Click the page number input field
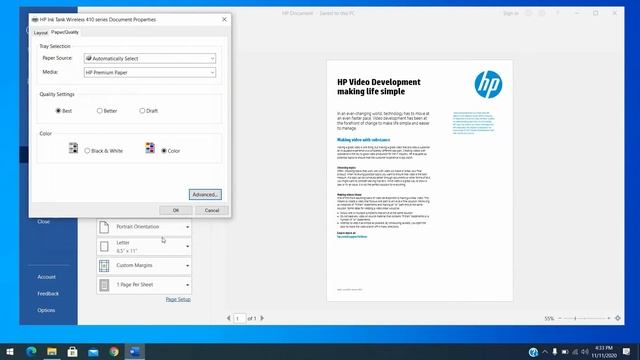 point(239,318)
